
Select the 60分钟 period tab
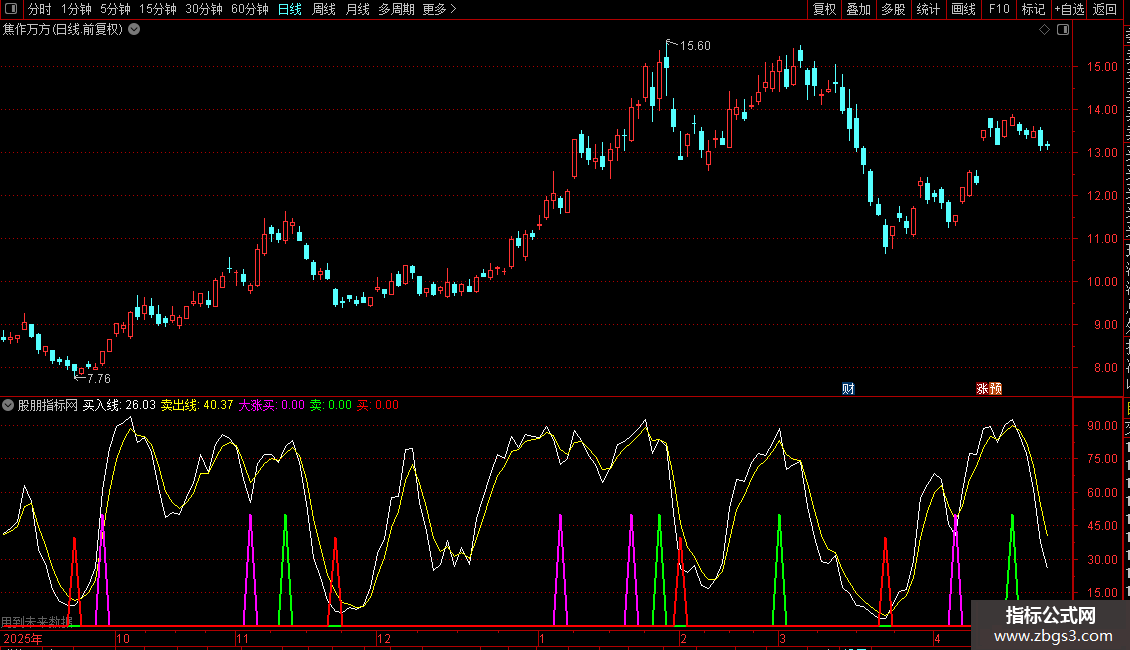point(249,9)
